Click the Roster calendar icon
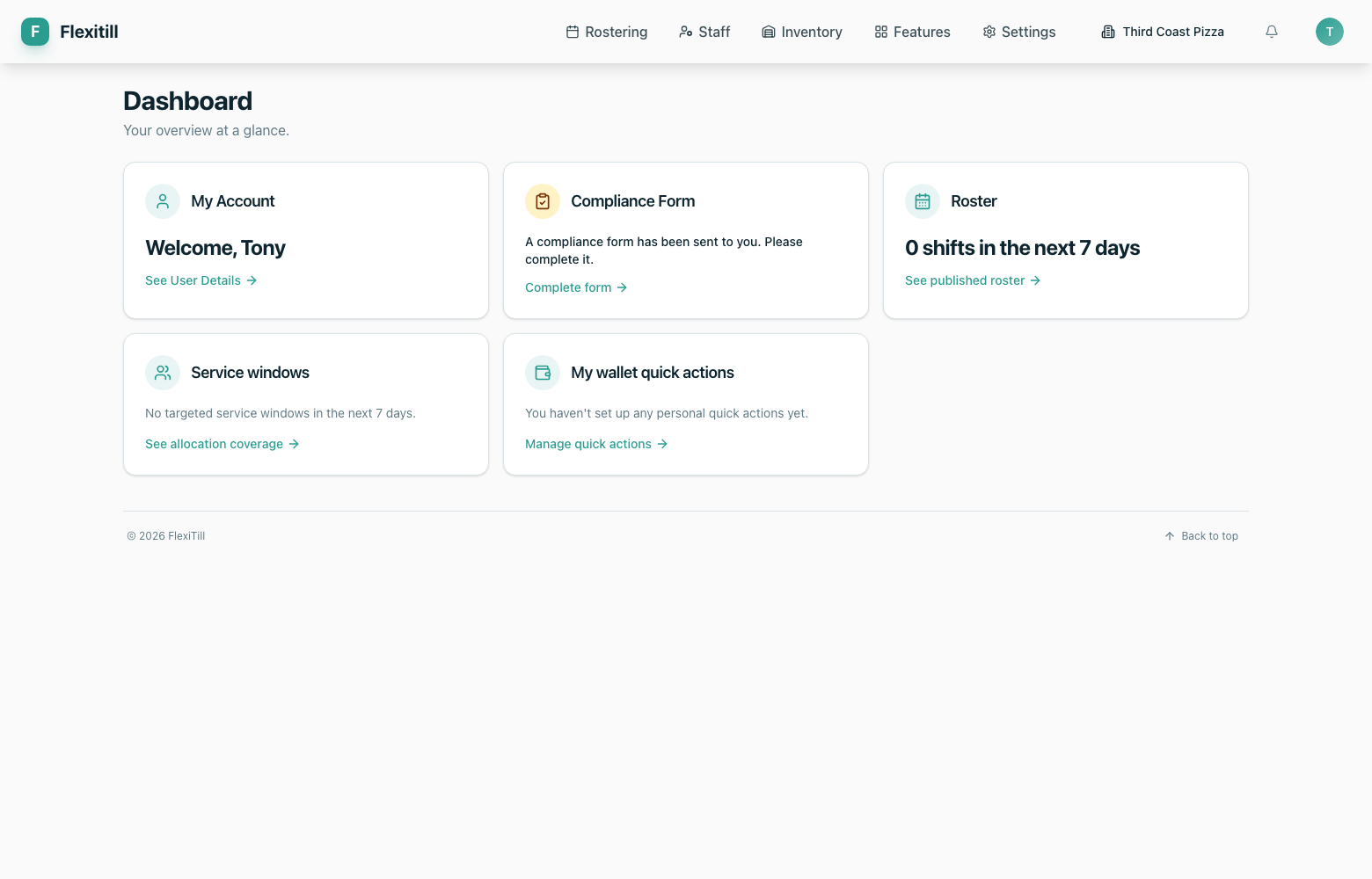Viewport: 1372px width, 879px height. pos(923,201)
